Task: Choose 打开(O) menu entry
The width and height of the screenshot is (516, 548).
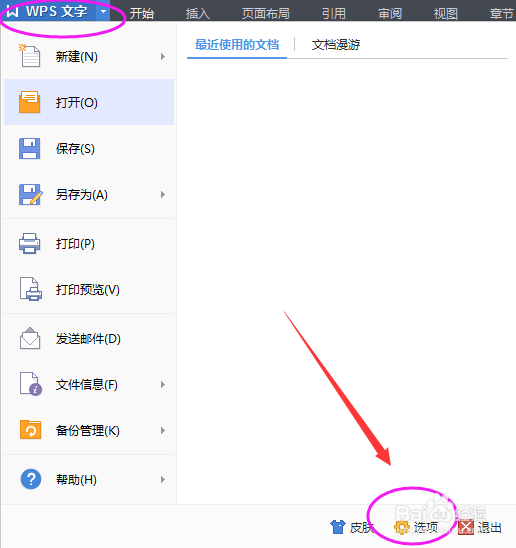Action: click(x=89, y=102)
